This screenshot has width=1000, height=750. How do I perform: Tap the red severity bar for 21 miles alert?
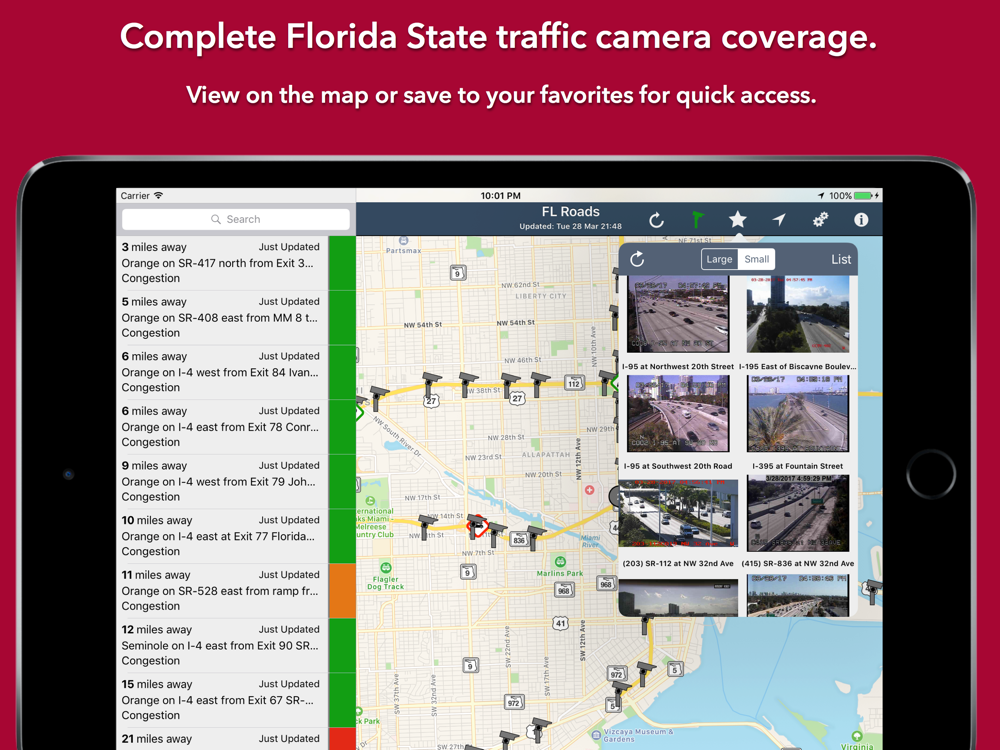pyautogui.click(x=342, y=739)
